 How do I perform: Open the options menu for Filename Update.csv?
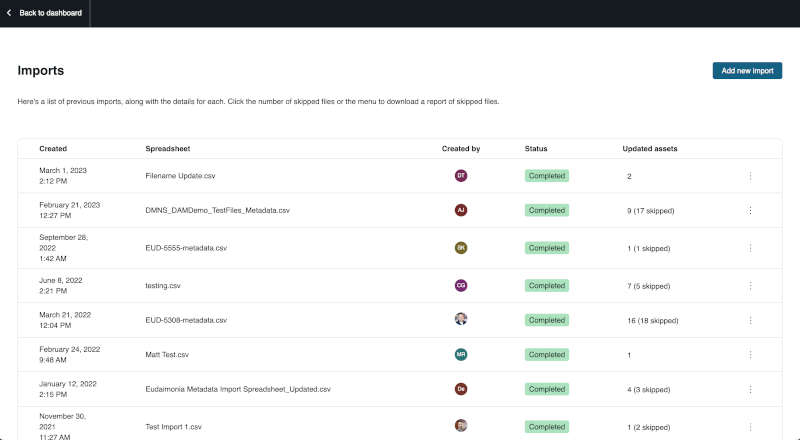click(x=750, y=176)
